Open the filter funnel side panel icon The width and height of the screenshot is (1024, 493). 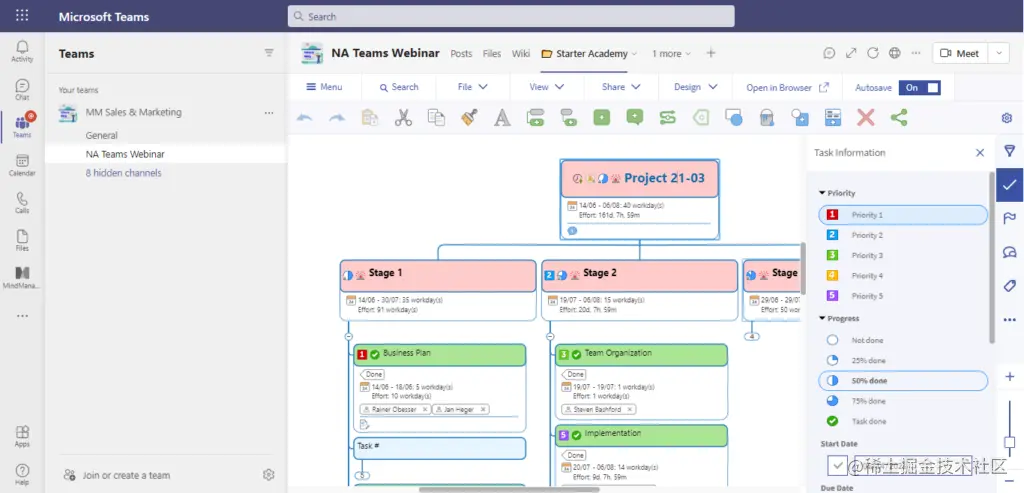click(1010, 151)
